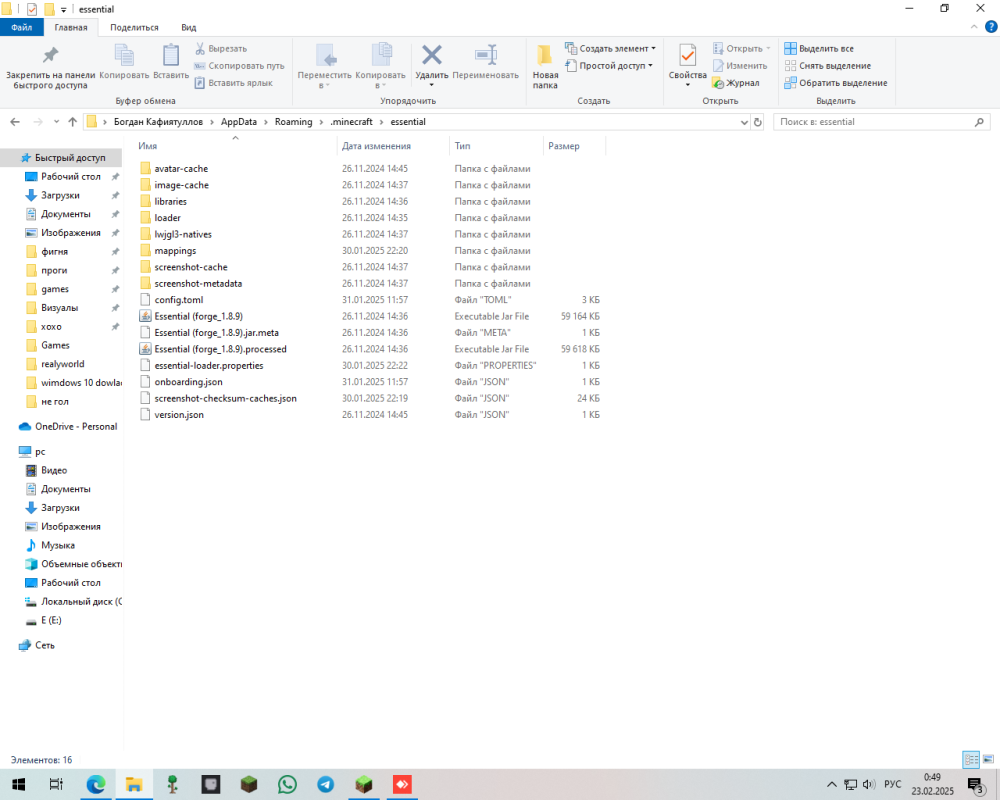Expand the address bar history dropdown
This screenshot has width=1000, height=800.
pos(744,122)
